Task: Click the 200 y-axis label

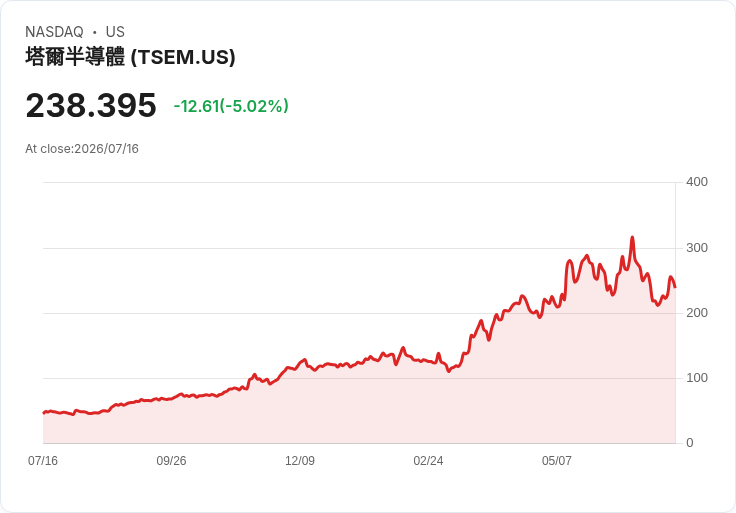Action: click(x=697, y=313)
